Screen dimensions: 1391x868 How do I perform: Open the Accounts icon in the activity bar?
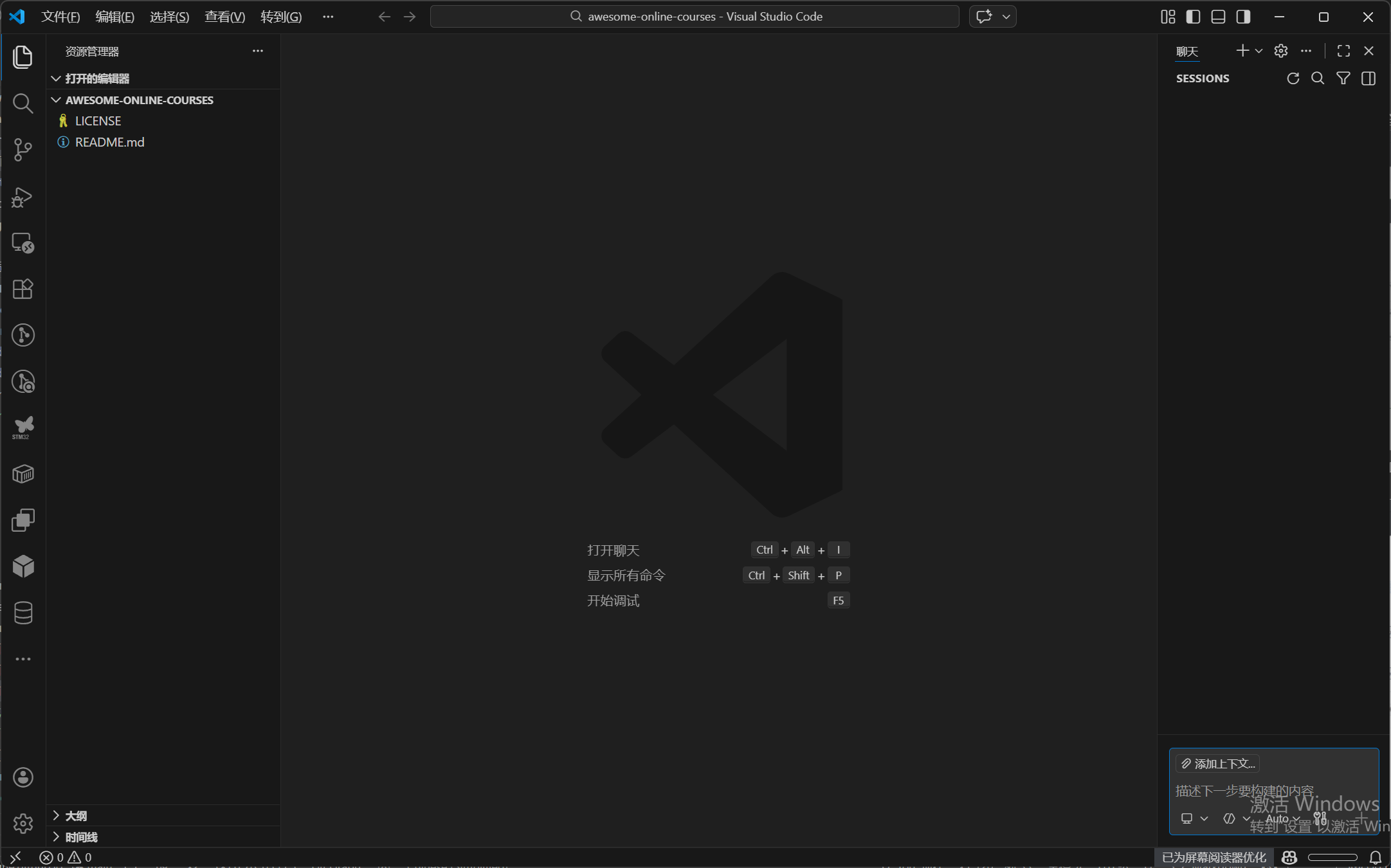(x=23, y=777)
